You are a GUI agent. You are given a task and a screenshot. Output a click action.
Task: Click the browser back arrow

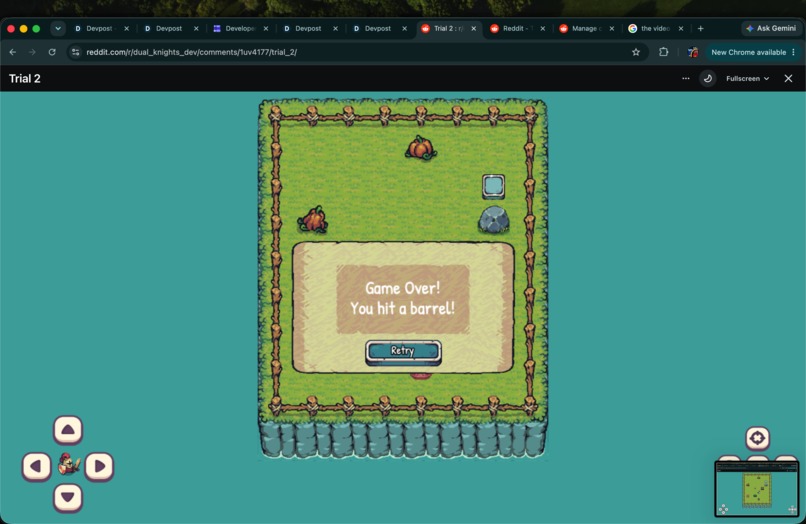[x=13, y=52]
